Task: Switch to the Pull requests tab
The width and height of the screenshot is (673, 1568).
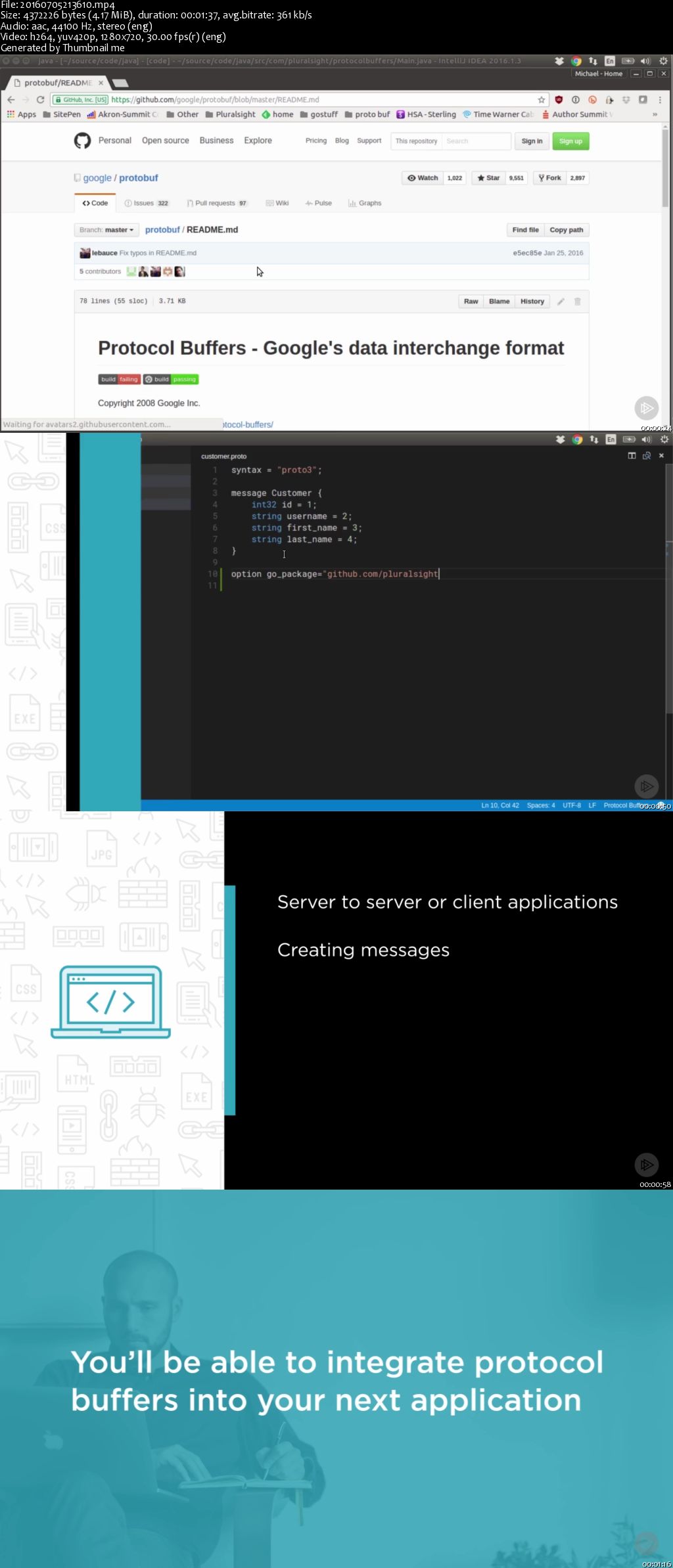Action: click(217, 203)
